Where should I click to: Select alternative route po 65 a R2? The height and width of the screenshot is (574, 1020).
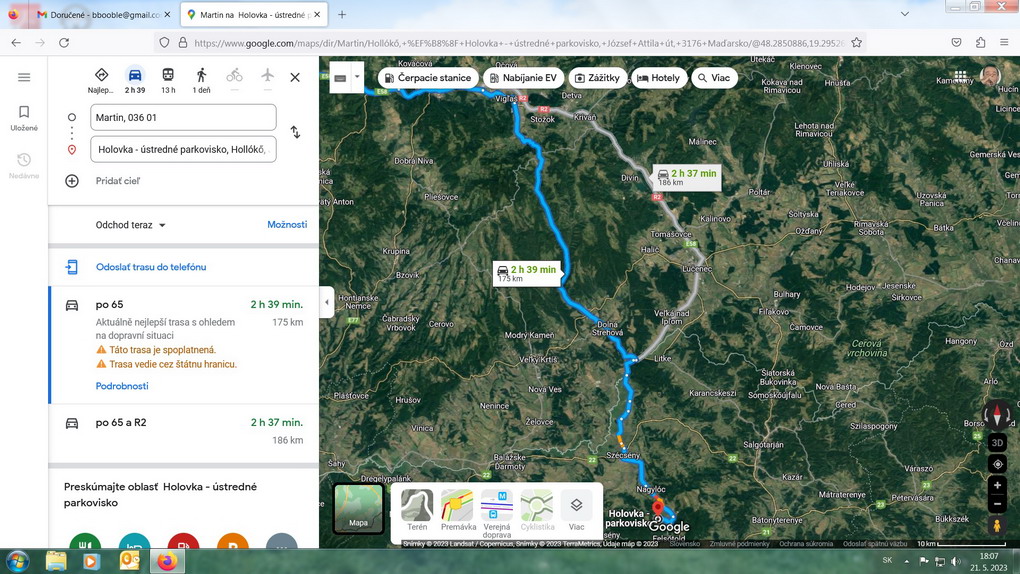click(x=185, y=431)
